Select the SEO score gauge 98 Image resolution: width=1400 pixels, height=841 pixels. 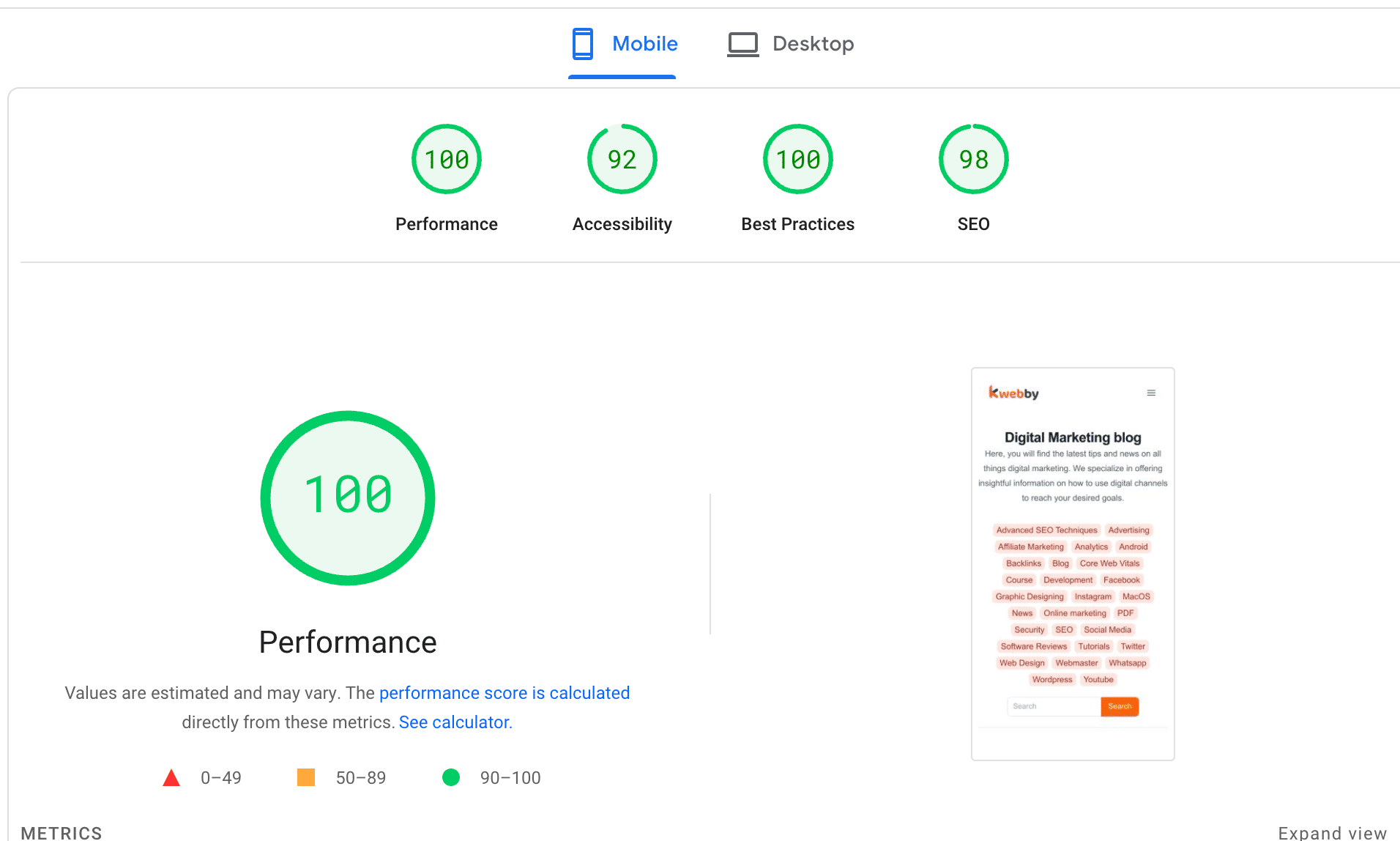point(973,159)
